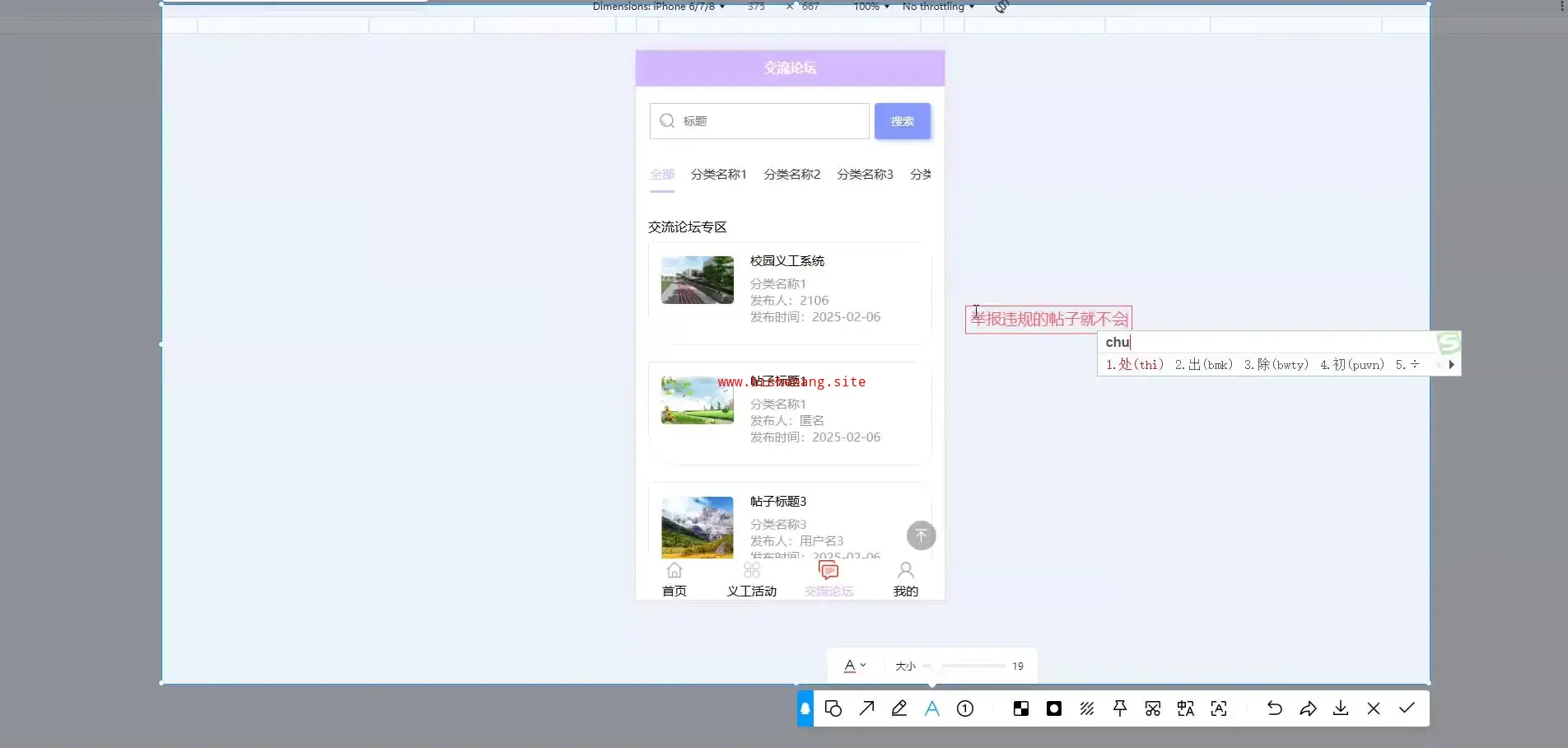Choose the numbered marker tool
The image size is (1568, 748).
tap(965, 708)
